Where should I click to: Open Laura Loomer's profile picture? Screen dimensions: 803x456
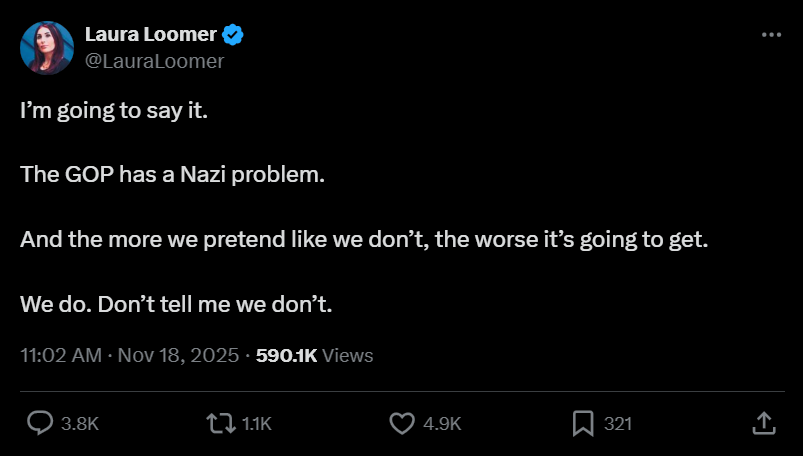pyautogui.click(x=47, y=47)
